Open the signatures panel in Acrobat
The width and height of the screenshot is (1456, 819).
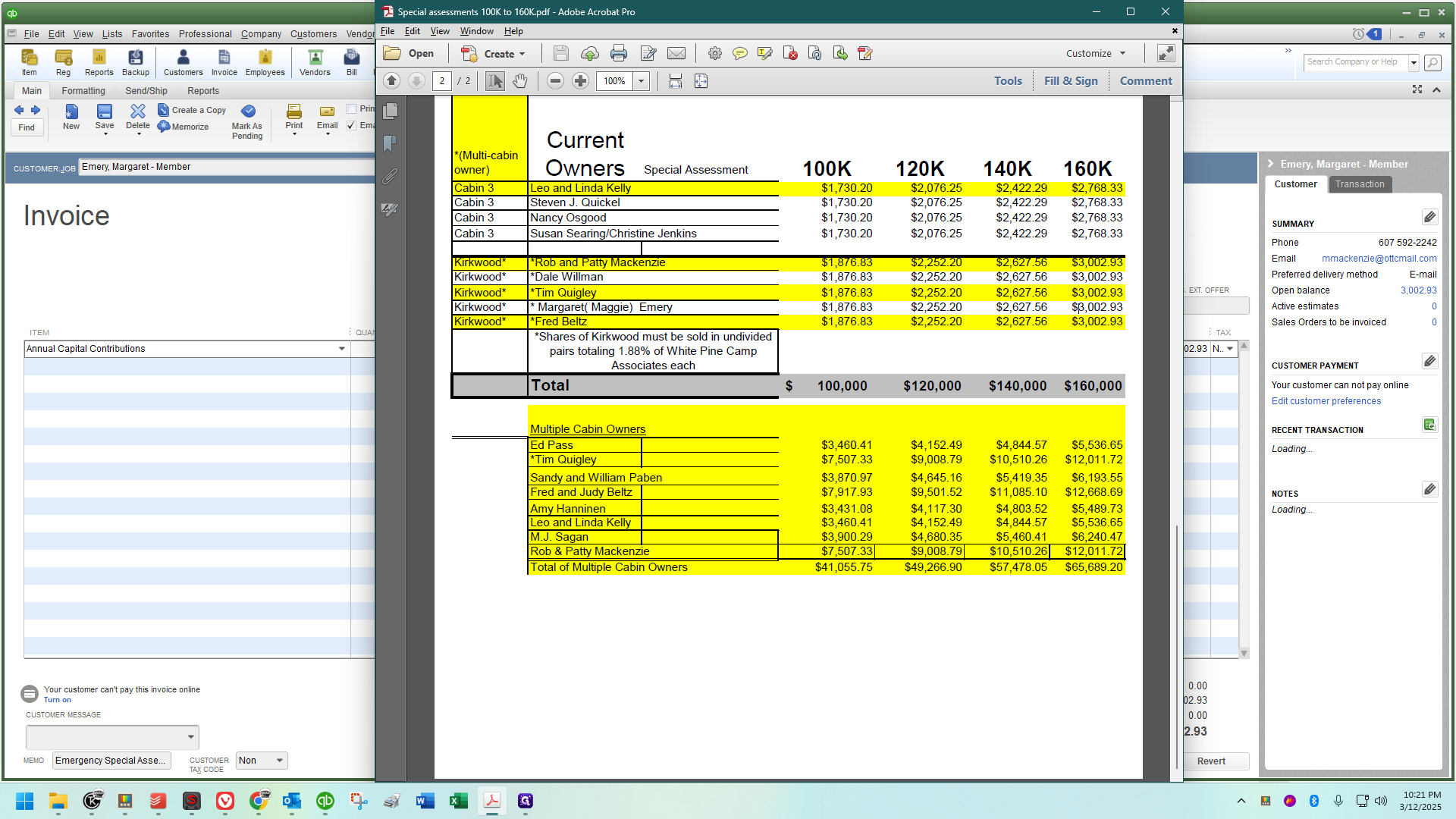pyautogui.click(x=390, y=209)
